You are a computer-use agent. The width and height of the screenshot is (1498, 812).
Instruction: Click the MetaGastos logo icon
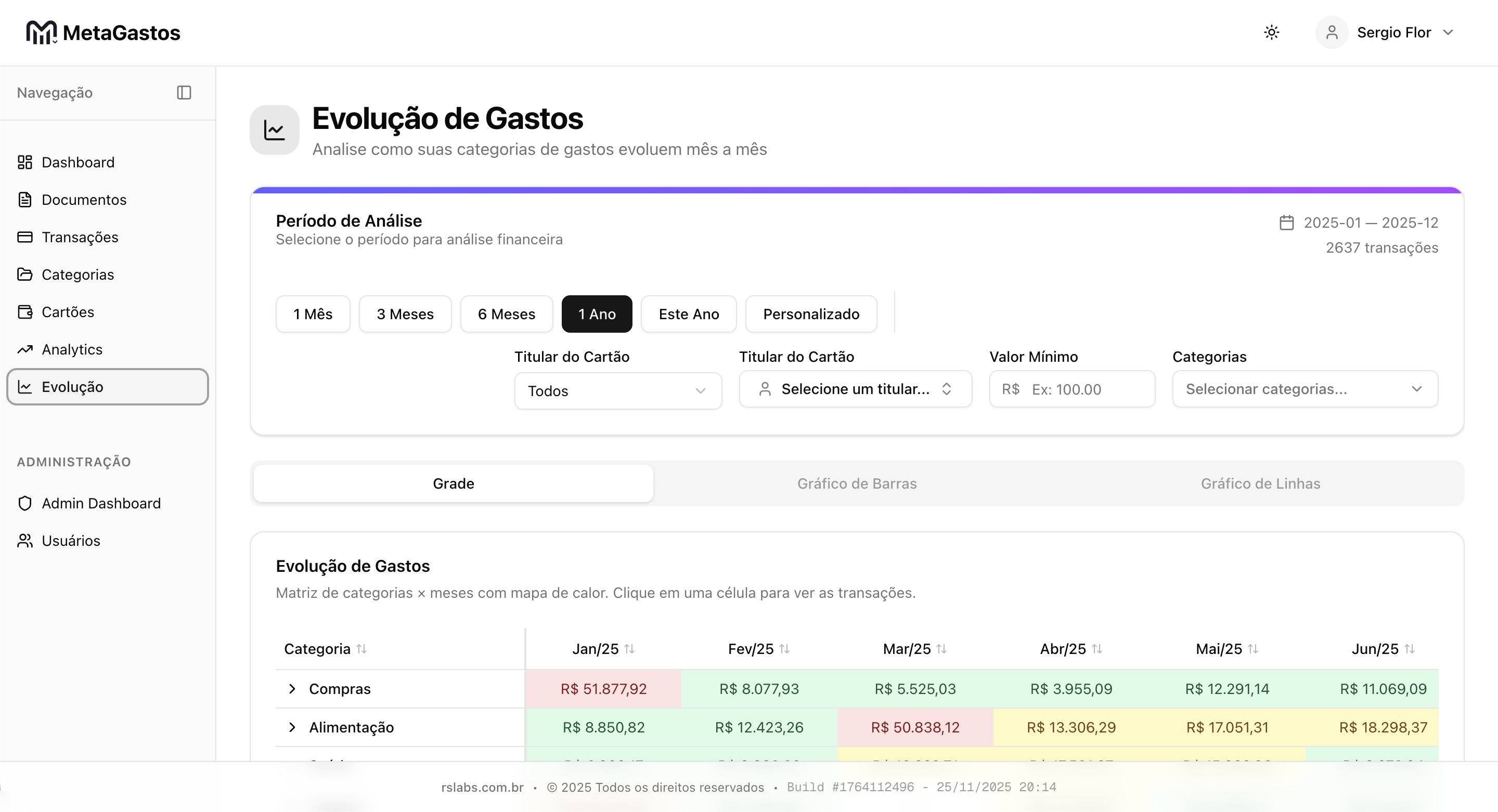click(x=41, y=33)
